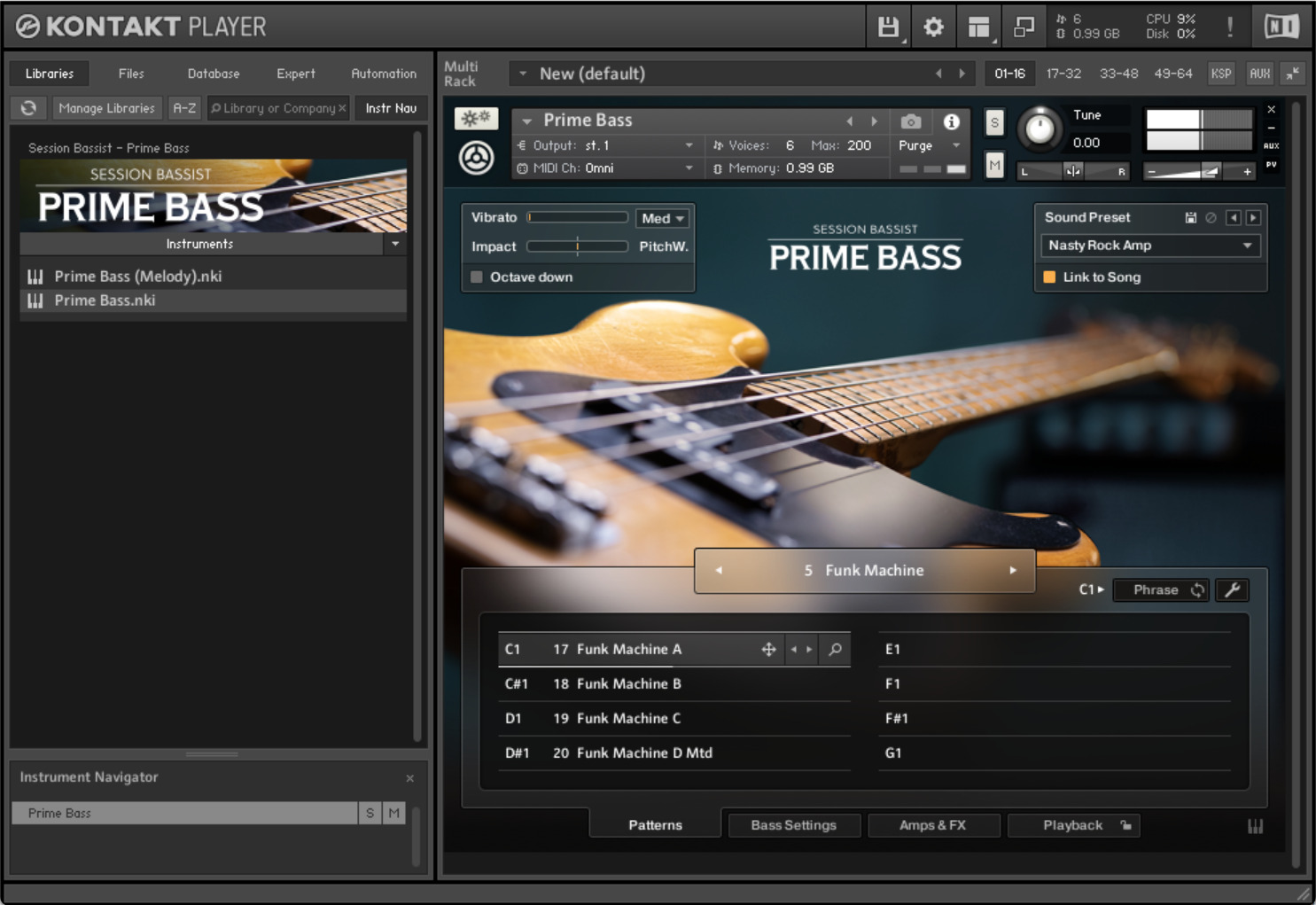This screenshot has height=905, width=1316.
Task: Open multi rack New (default) menu arrow
Action: tap(523, 74)
